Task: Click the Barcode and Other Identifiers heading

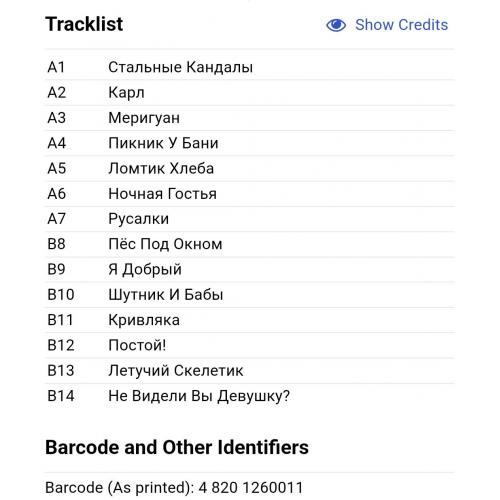Action: 177,447
